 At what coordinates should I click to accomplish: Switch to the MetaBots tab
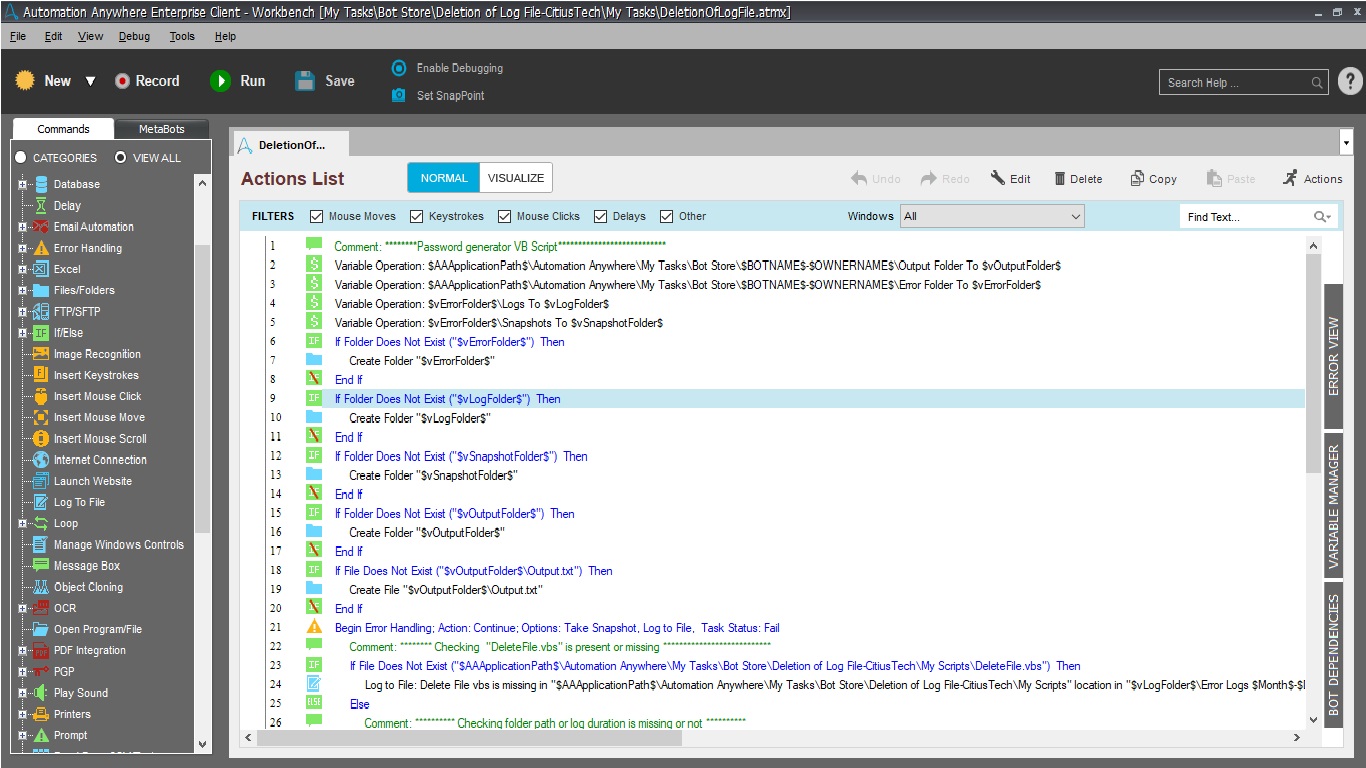[161, 129]
